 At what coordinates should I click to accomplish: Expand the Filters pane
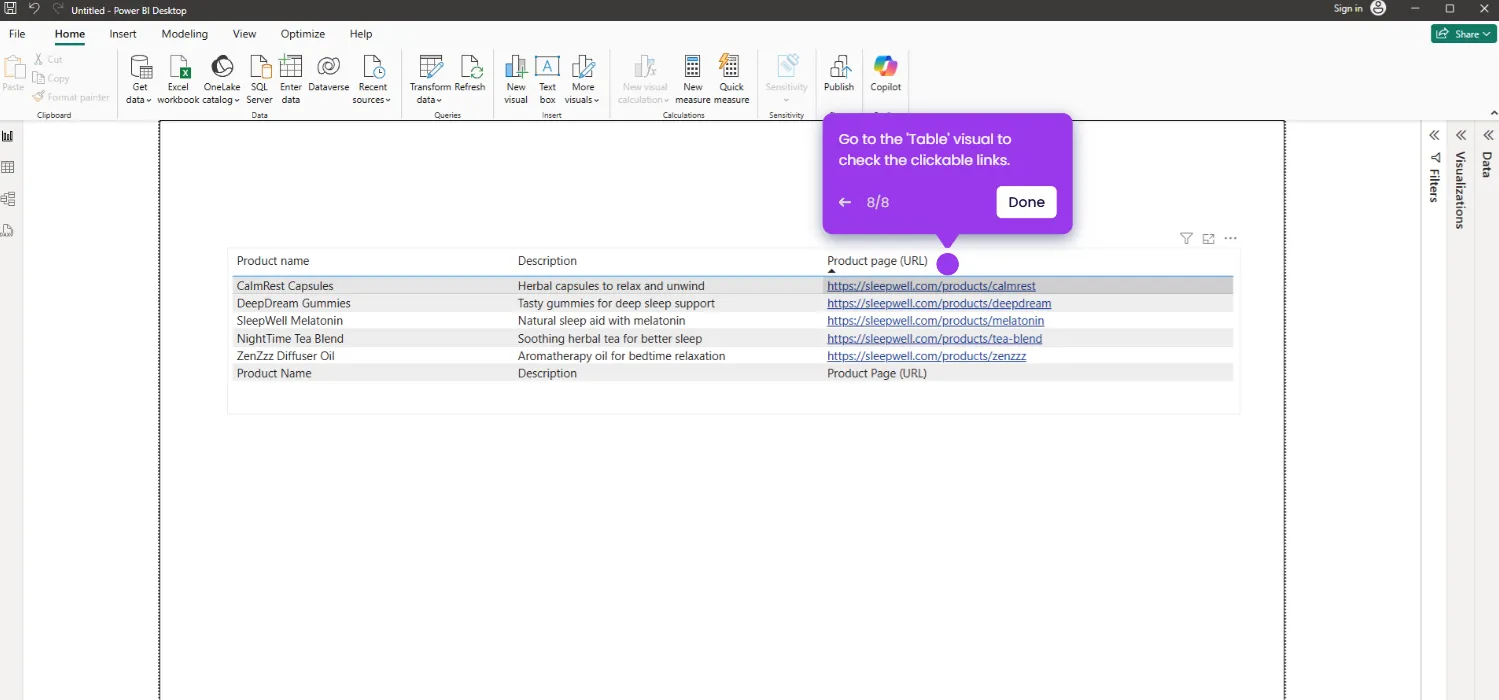click(x=1434, y=135)
